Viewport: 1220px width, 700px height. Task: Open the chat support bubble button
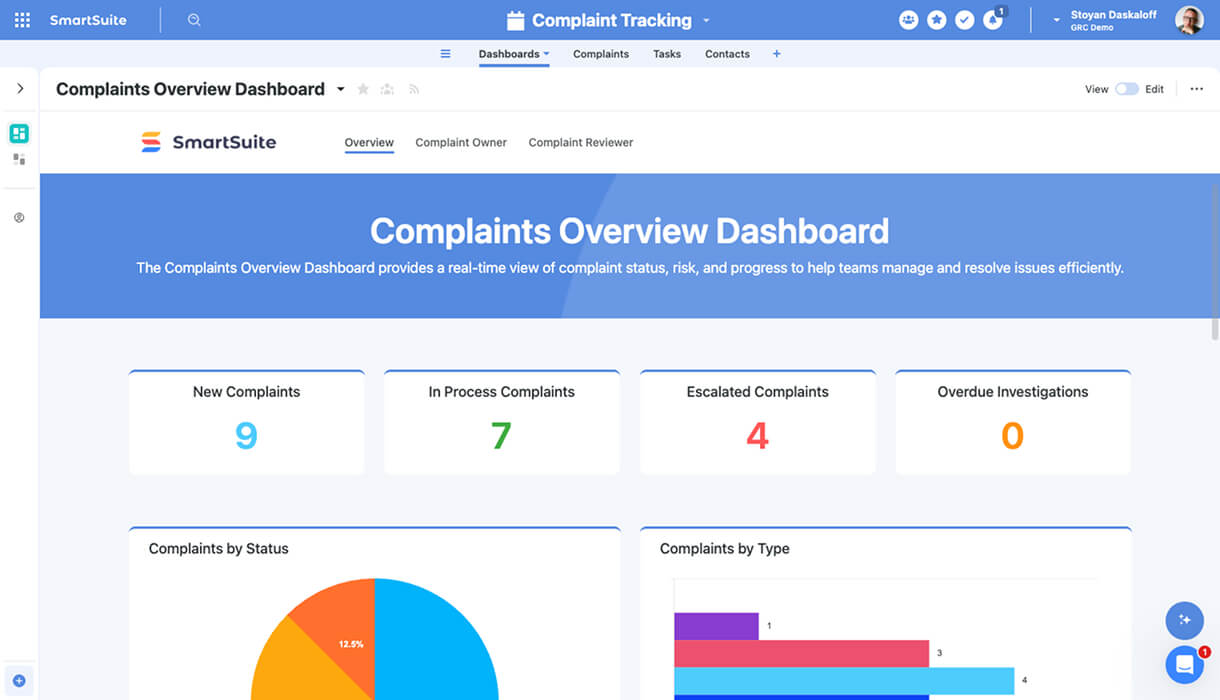1185,664
